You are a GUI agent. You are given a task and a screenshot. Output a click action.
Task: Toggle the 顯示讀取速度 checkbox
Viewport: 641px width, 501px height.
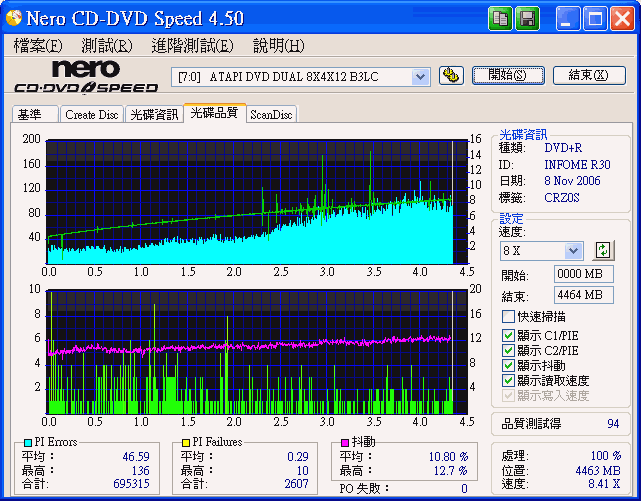(508, 380)
